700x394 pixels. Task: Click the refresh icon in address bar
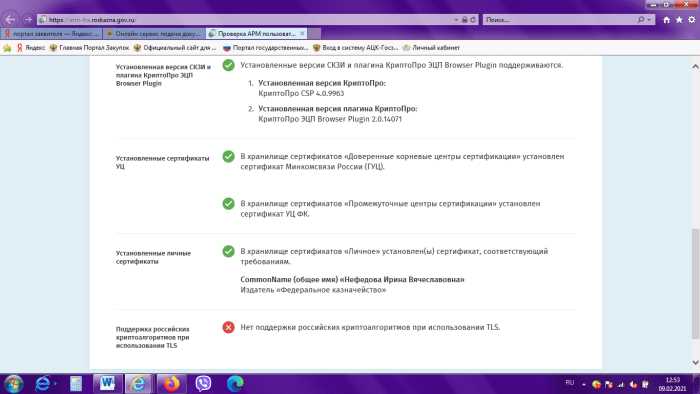[473, 20]
